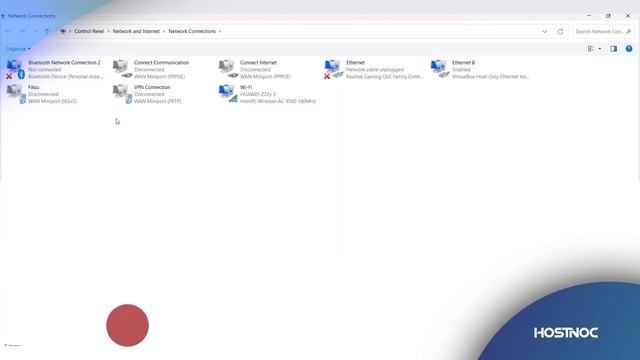Click 'Enabled' status under Ethernet 8
Screen dimensions: 640x360
click(461, 69)
